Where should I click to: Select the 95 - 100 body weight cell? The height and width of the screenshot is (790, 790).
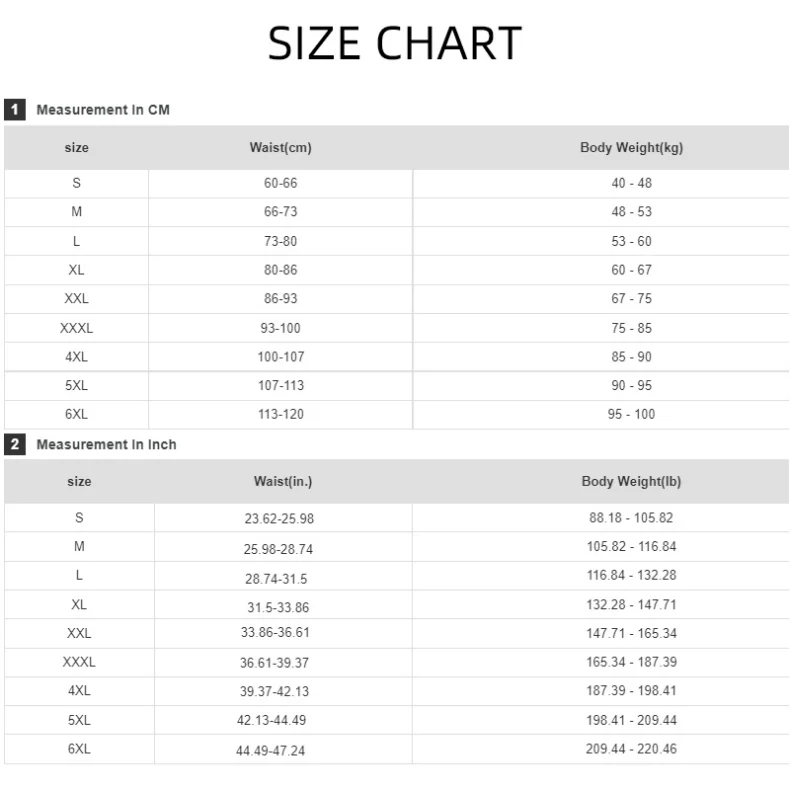tap(631, 414)
